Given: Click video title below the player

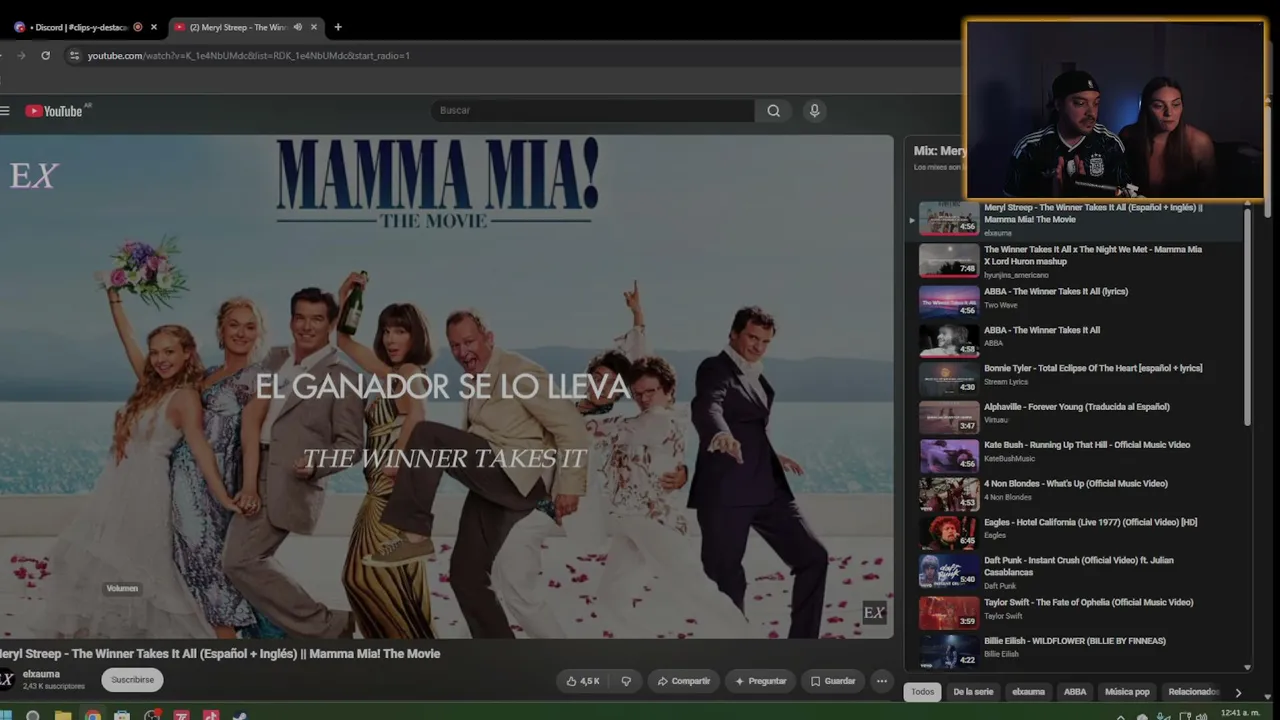Looking at the screenshot, I should [220, 654].
